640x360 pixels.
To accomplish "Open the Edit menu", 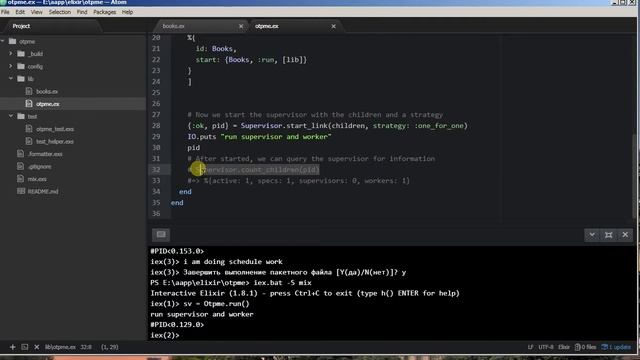I will pyautogui.click(x=20, y=12).
